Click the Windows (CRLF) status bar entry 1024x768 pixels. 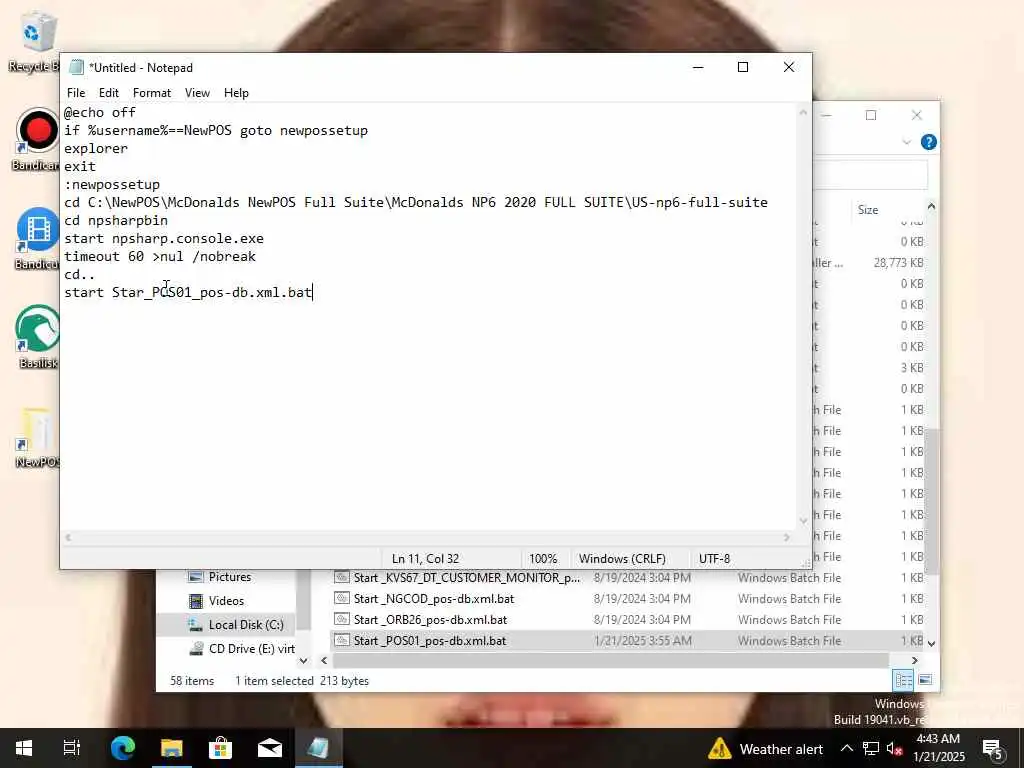tap(622, 559)
